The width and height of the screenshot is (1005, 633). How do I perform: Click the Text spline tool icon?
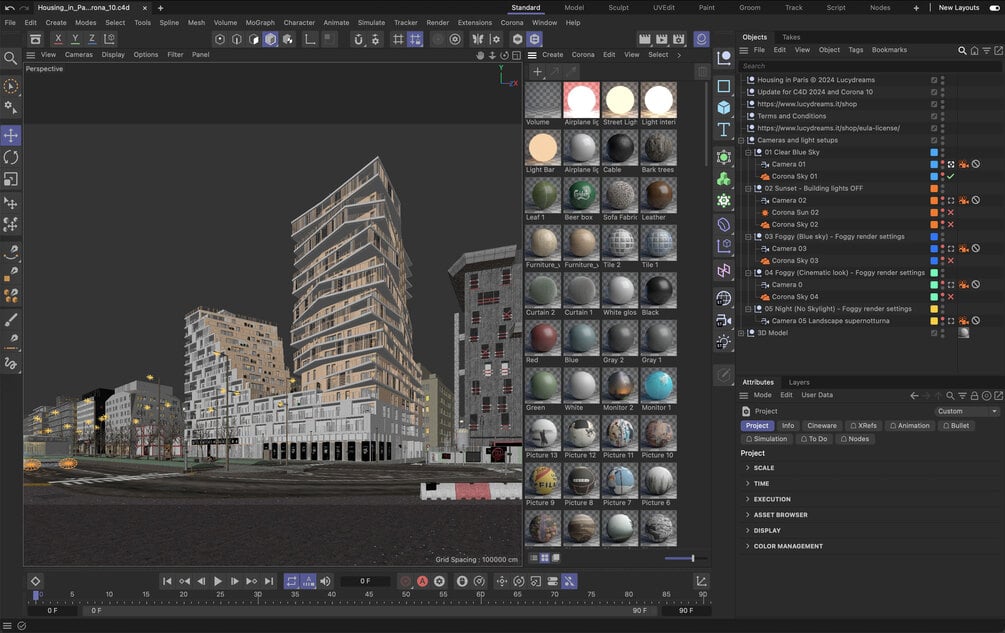coord(723,130)
